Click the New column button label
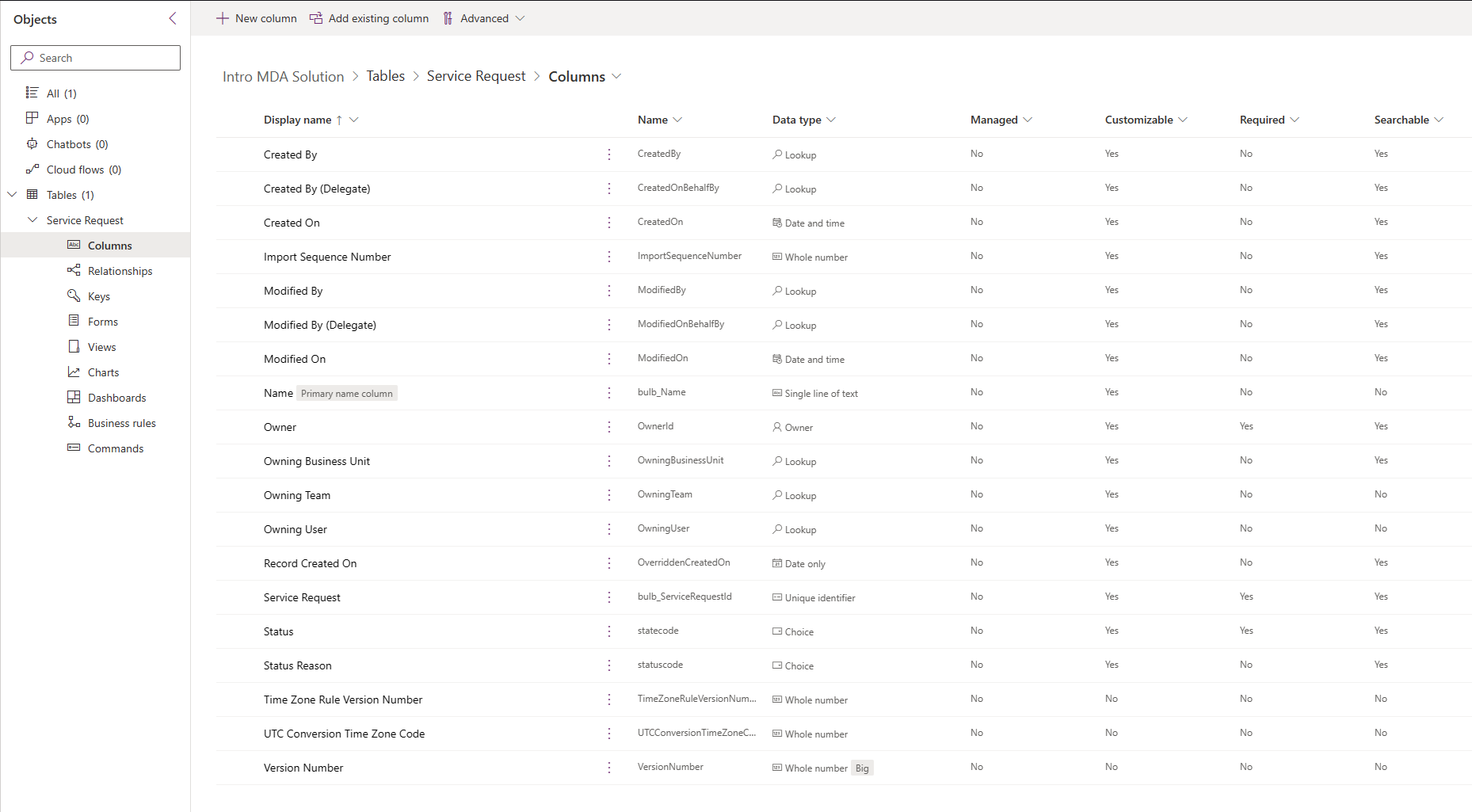 point(266,18)
